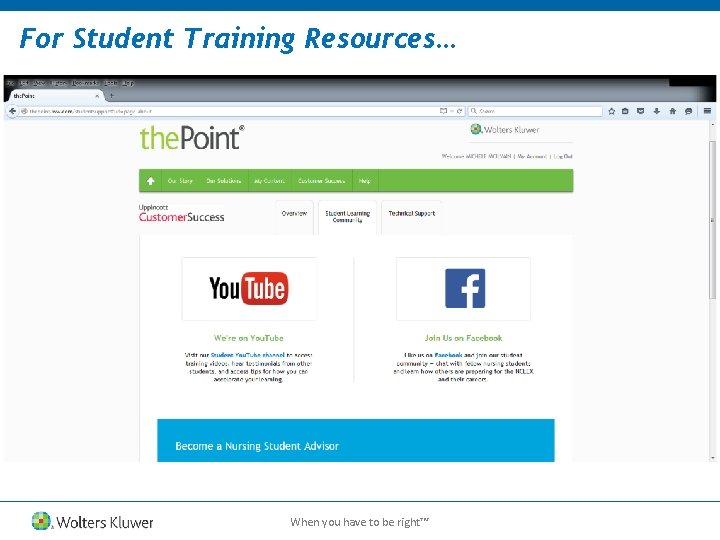
Task: Click the Lippincott CustomerSuccess logo
Action: pos(182,214)
